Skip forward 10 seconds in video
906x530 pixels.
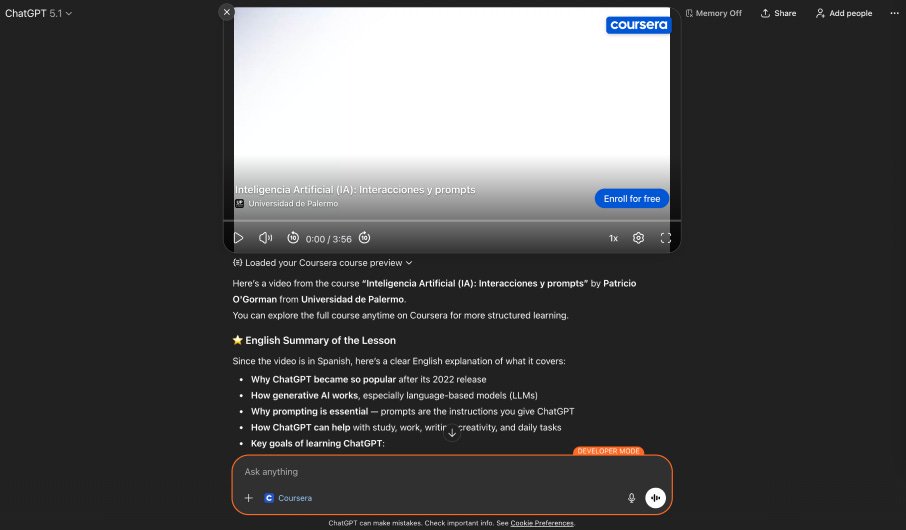point(365,238)
